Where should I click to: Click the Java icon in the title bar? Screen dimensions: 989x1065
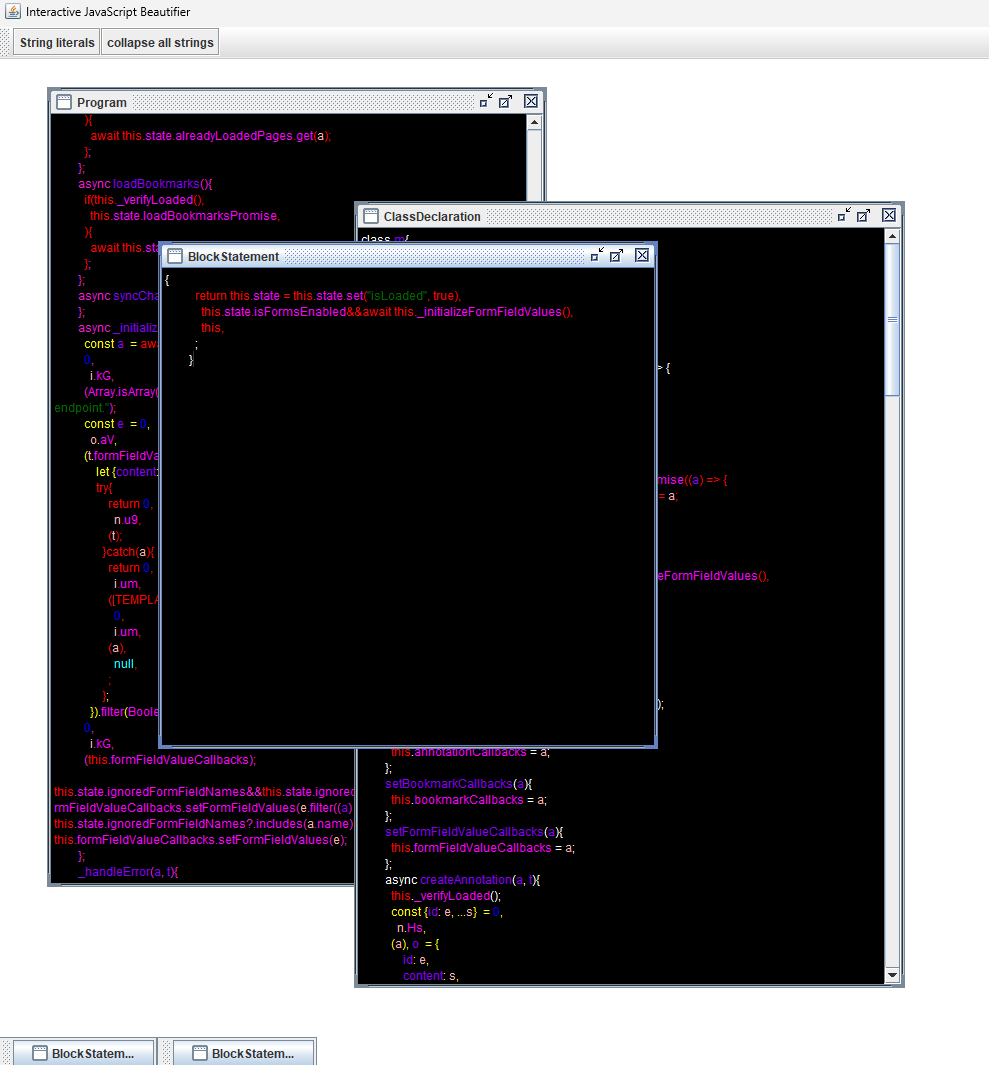[x=12, y=12]
